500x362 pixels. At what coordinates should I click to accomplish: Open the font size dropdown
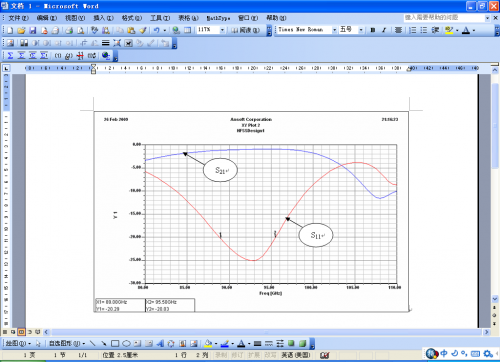click(x=361, y=30)
